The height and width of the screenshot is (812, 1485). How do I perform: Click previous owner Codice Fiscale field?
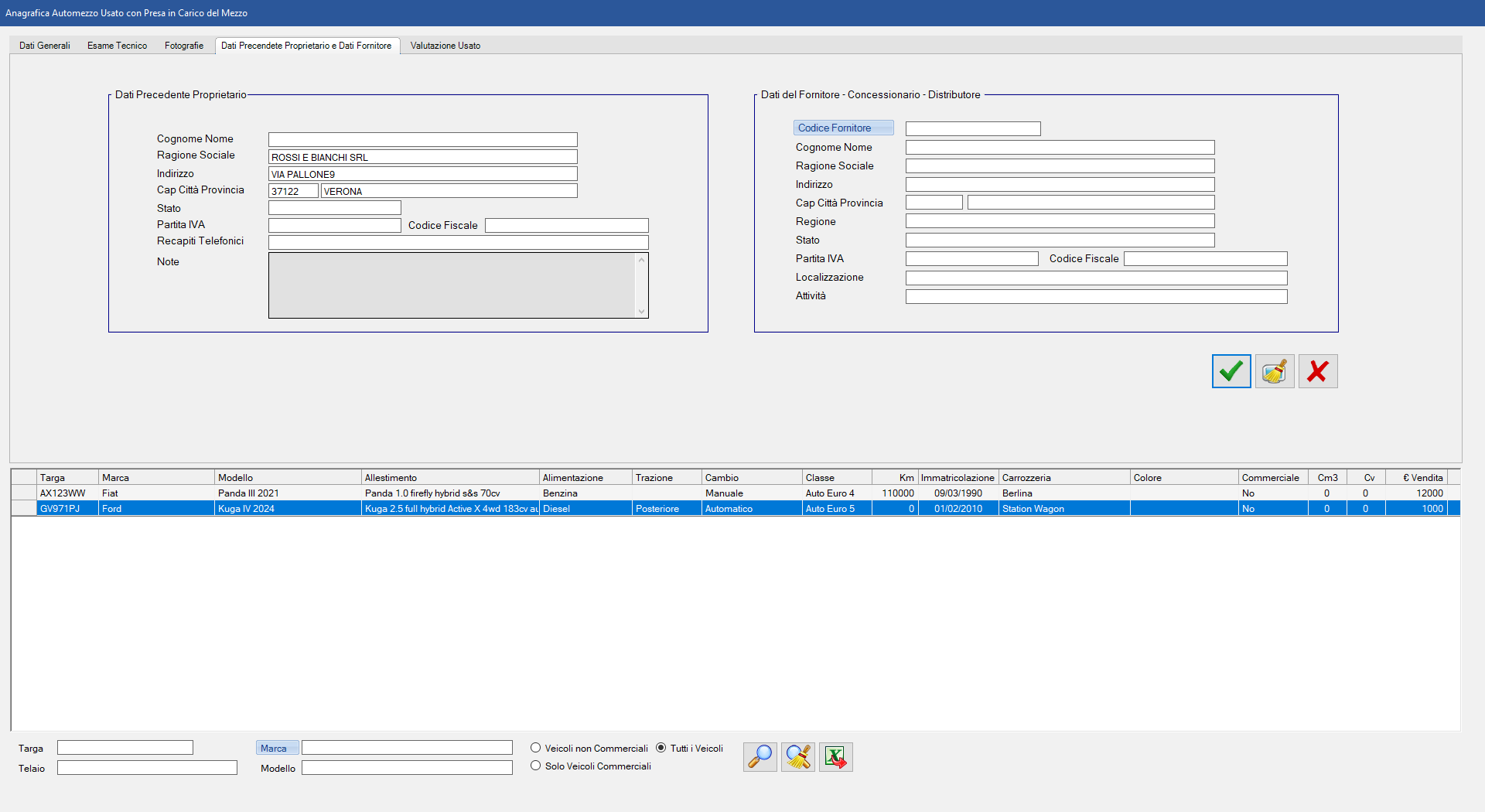[566, 225]
